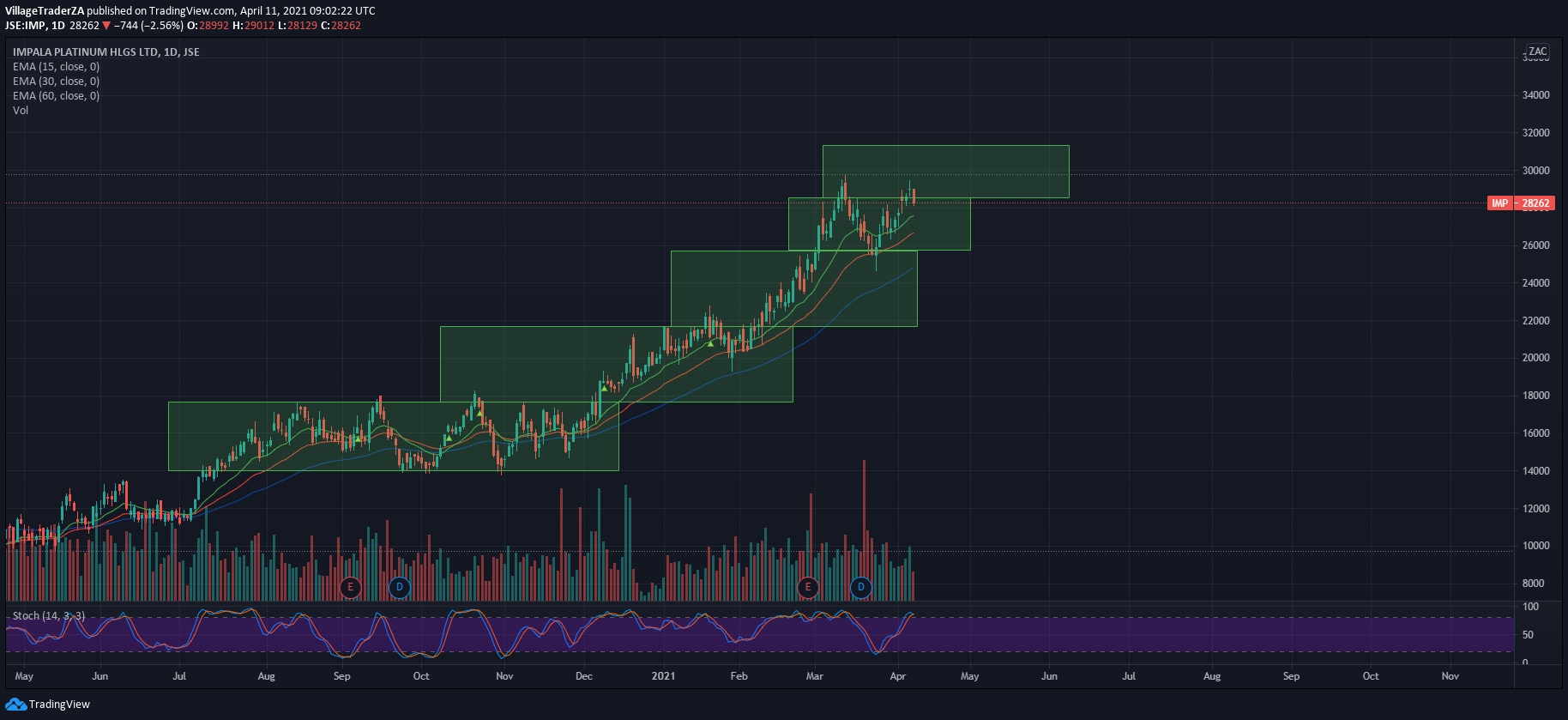Screen dimensions: 1568x720
Task: Click the dividend D marker before October
Action: [400, 587]
